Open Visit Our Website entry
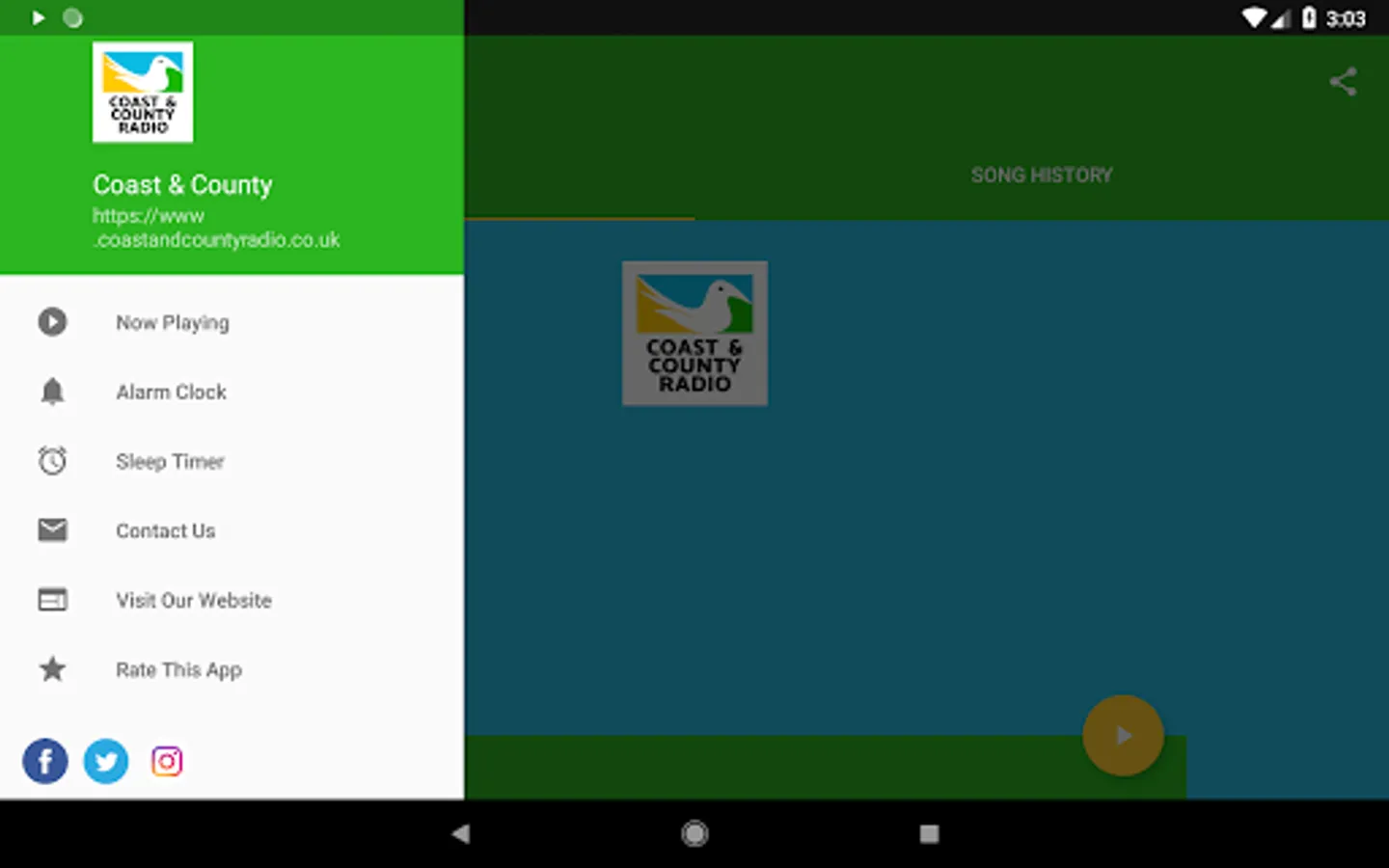This screenshot has width=1389, height=868. pyautogui.click(x=231, y=600)
